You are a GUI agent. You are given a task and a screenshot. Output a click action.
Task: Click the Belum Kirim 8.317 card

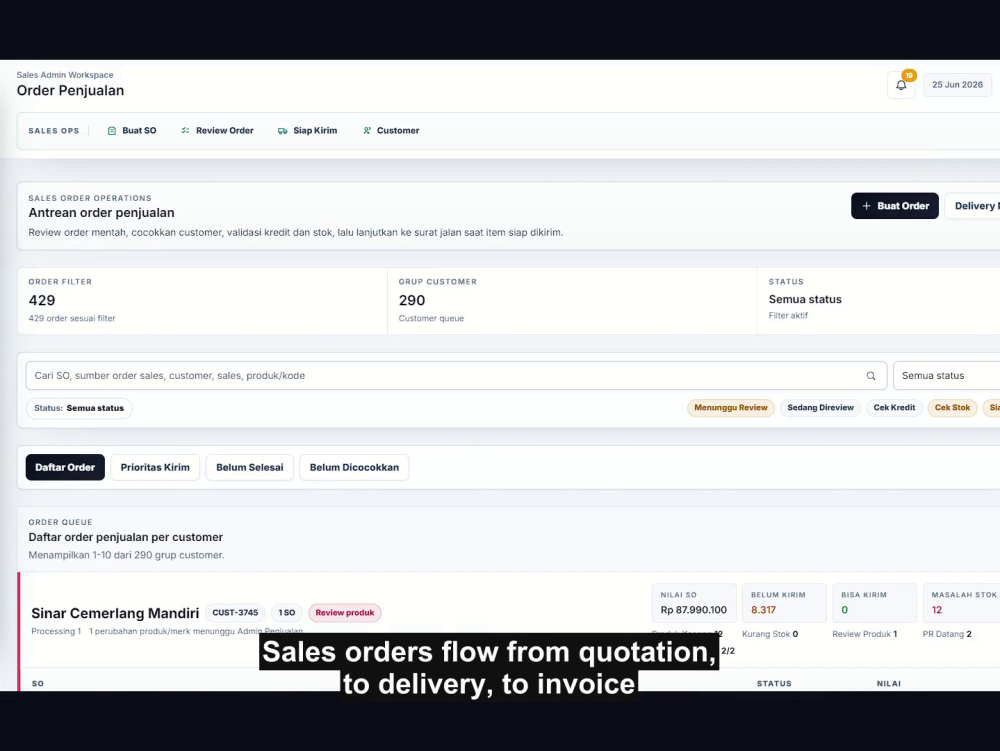[x=784, y=603]
